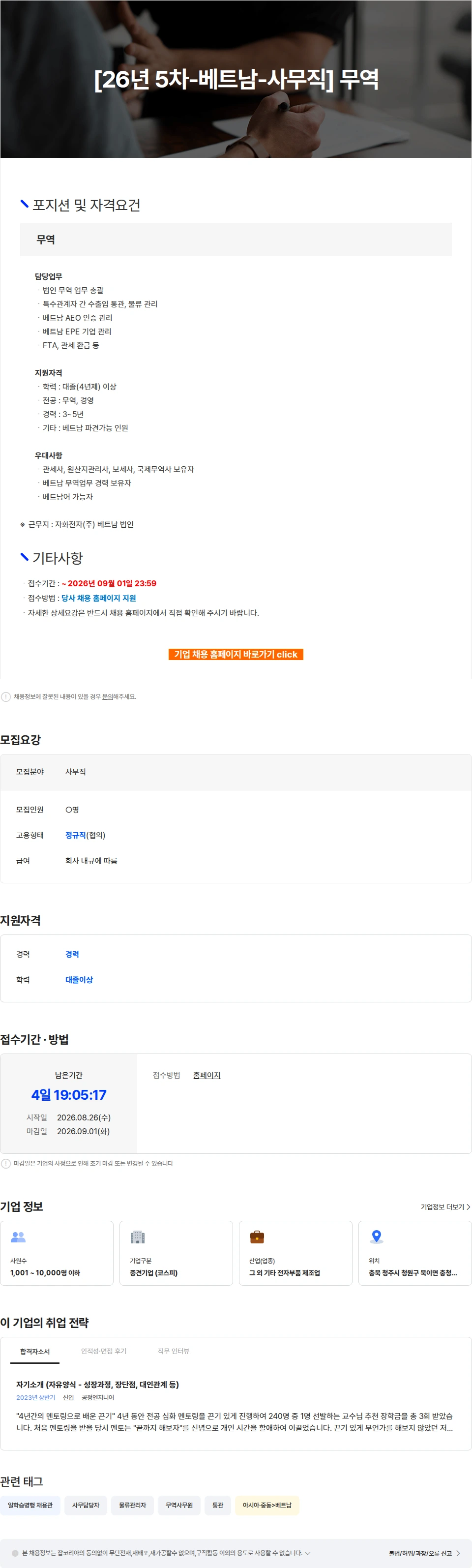This screenshot has height=1568, width=472.
Task: Open the 자기소개 (자유양식) essay title
Action: pos(97,1384)
